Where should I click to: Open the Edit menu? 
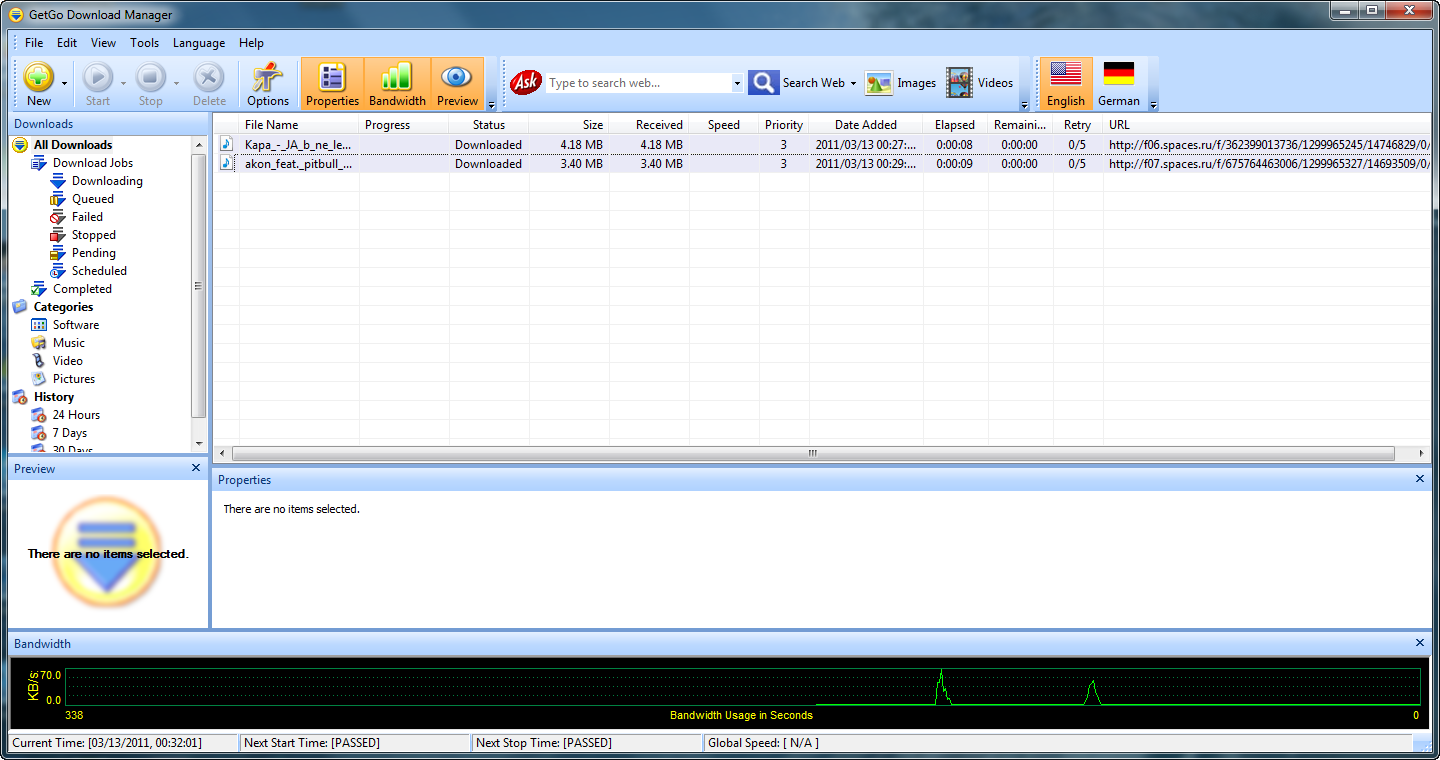pyautogui.click(x=67, y=43)
